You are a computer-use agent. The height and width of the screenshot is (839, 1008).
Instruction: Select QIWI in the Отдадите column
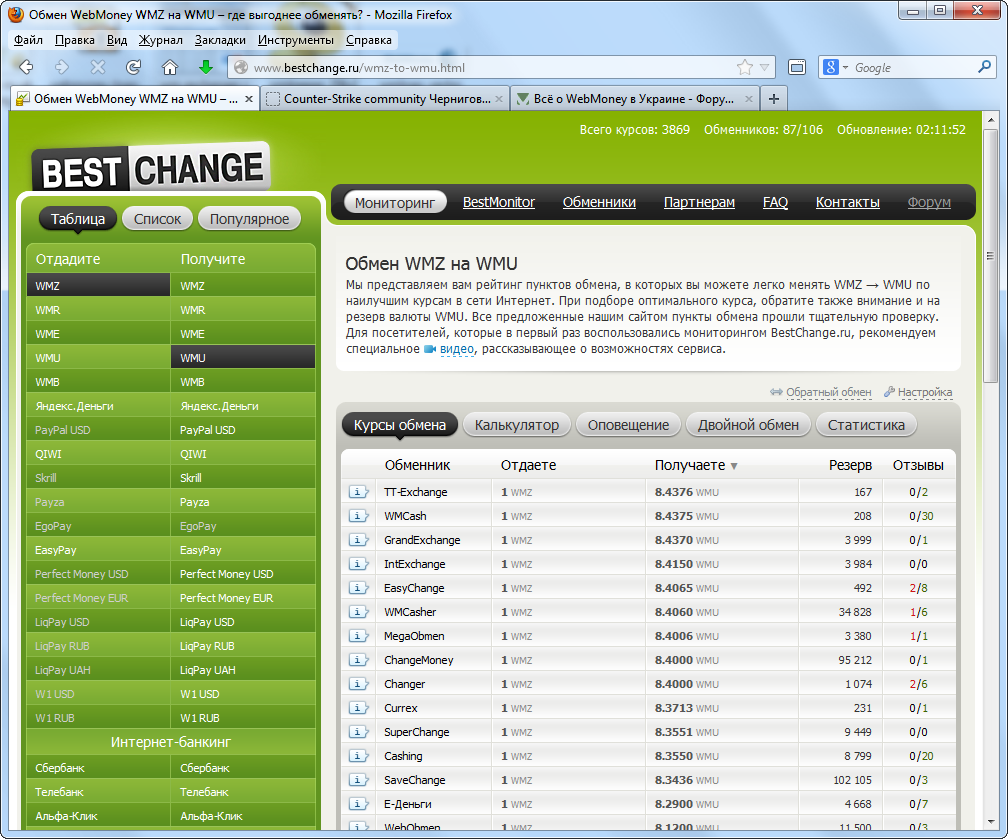(98, 454)
